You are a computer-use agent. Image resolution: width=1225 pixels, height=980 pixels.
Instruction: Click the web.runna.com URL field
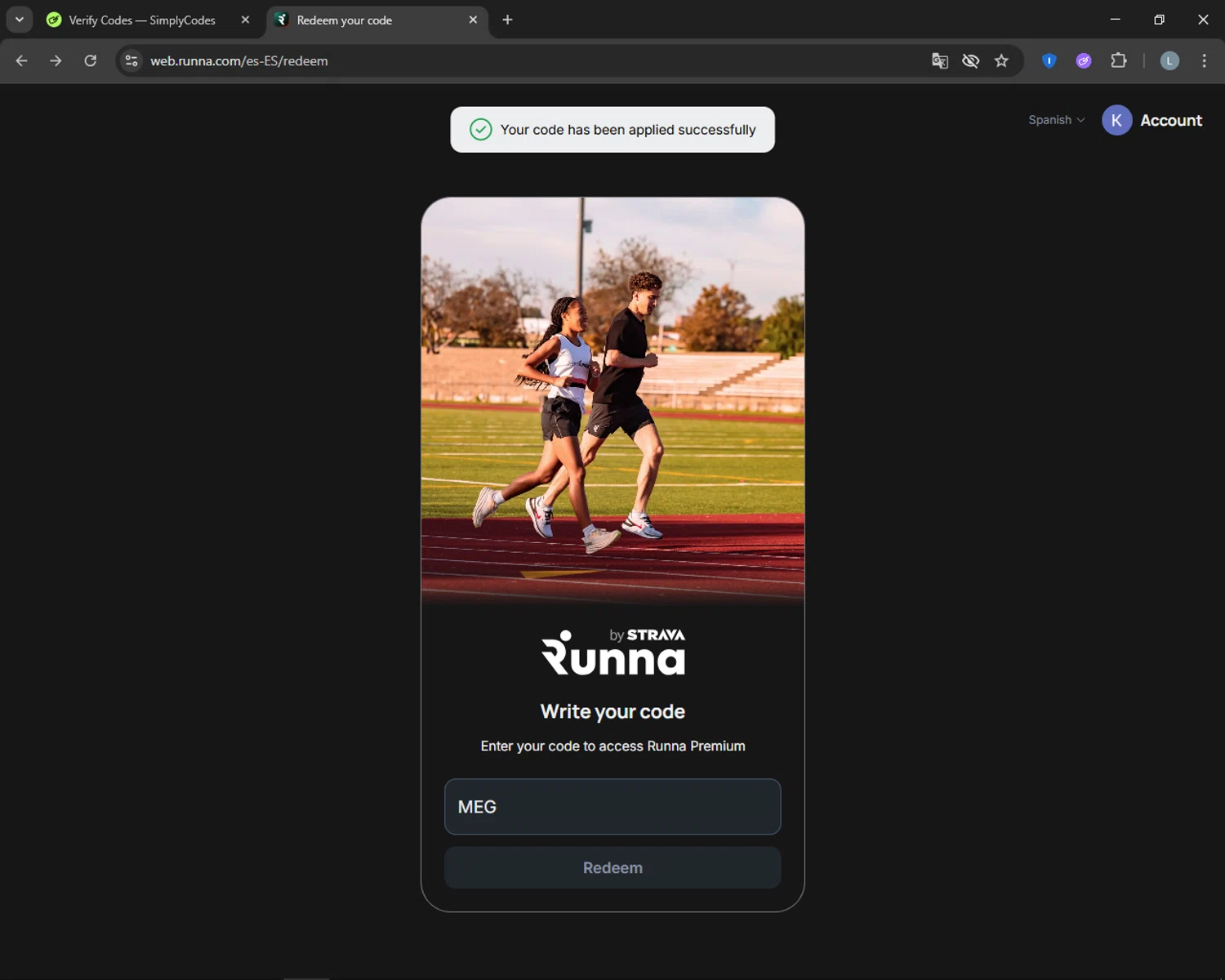239,60
